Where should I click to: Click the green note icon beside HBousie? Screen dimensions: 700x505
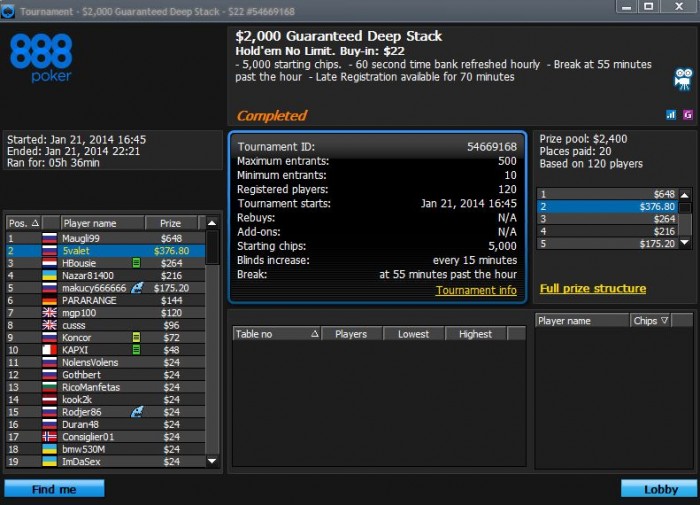(137, 263)
